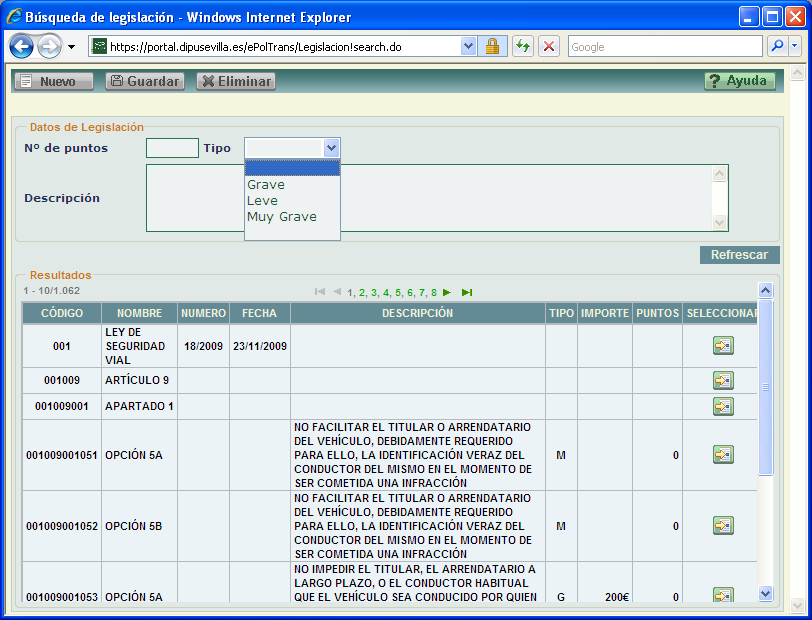Viewport: 812px width, 620px height.
Task: Go to next results page arrow
Action: 447,292
